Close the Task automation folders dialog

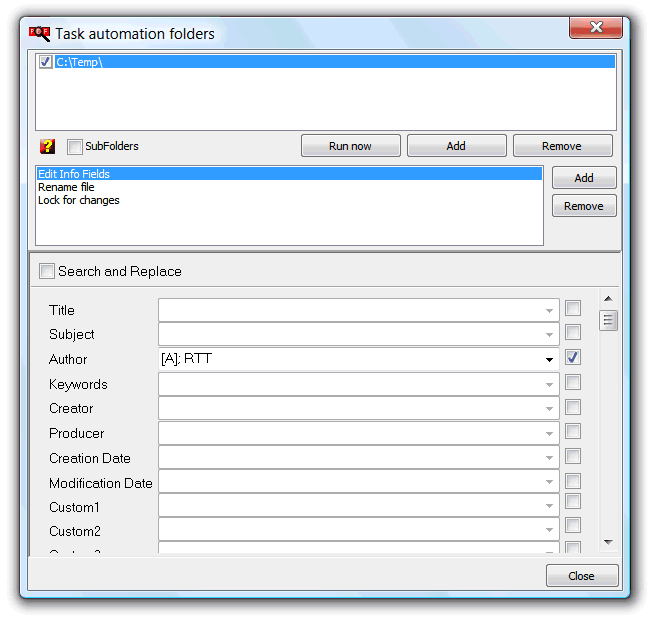click(596, 28)
